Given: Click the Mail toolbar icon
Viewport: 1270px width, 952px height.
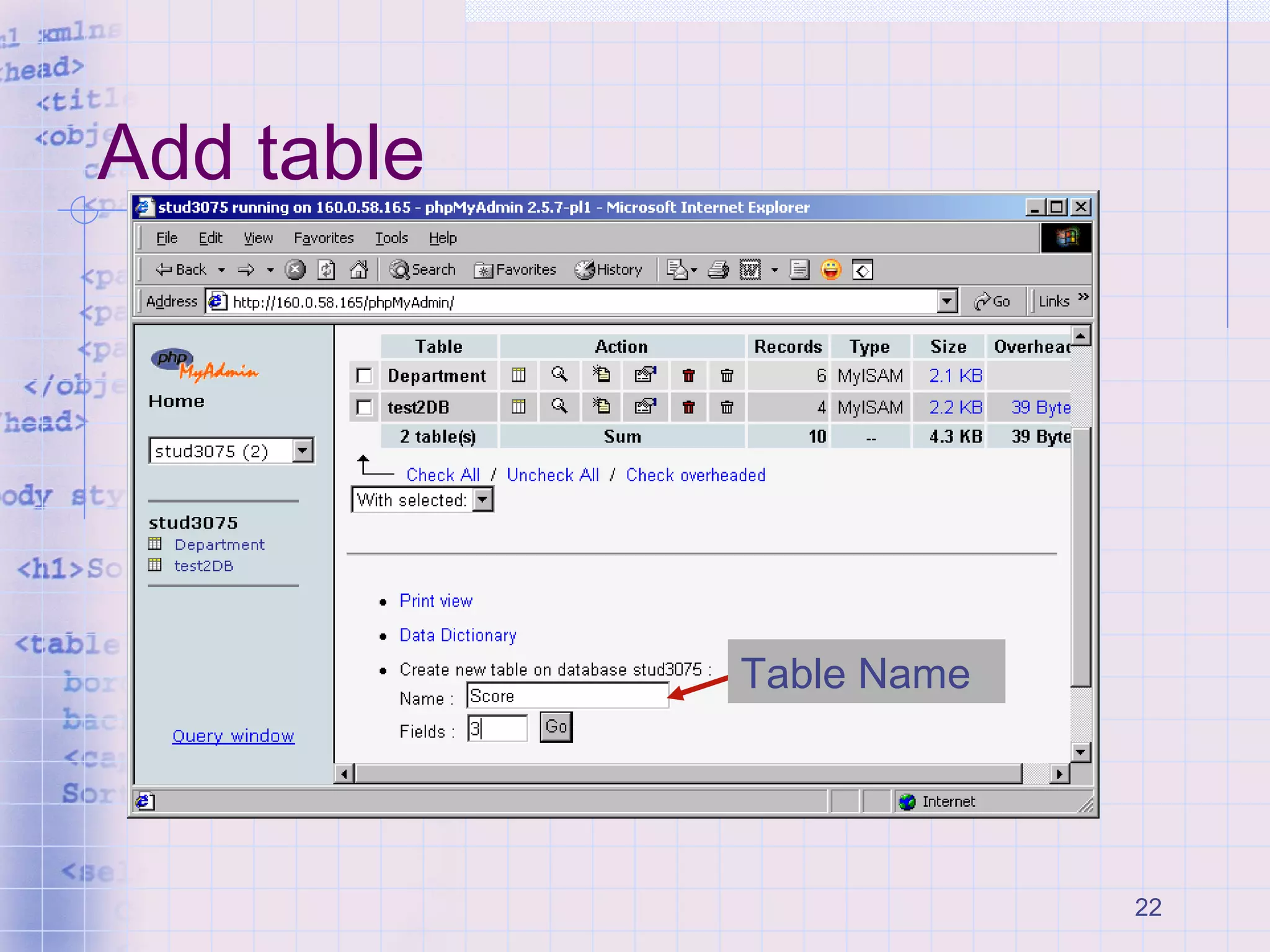Looking at the screenshot, I should [677, 270].
